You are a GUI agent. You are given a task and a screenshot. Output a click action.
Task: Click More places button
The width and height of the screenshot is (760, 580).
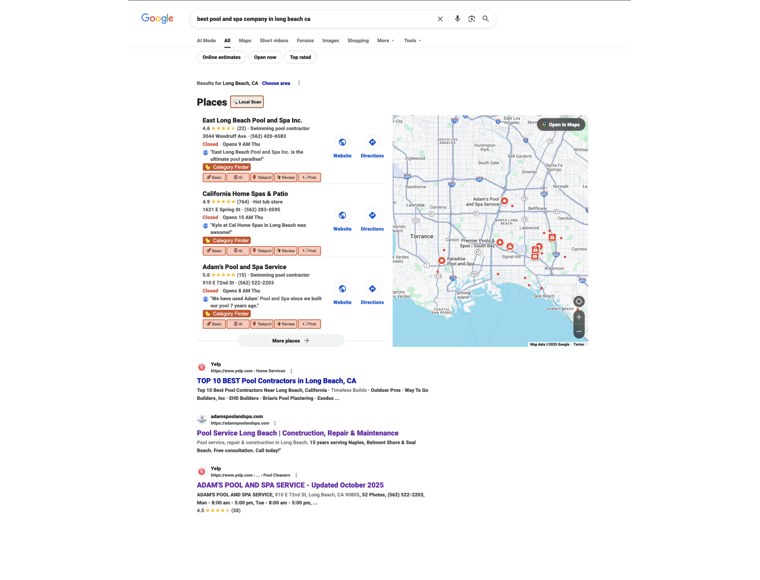tap(291, 341)
